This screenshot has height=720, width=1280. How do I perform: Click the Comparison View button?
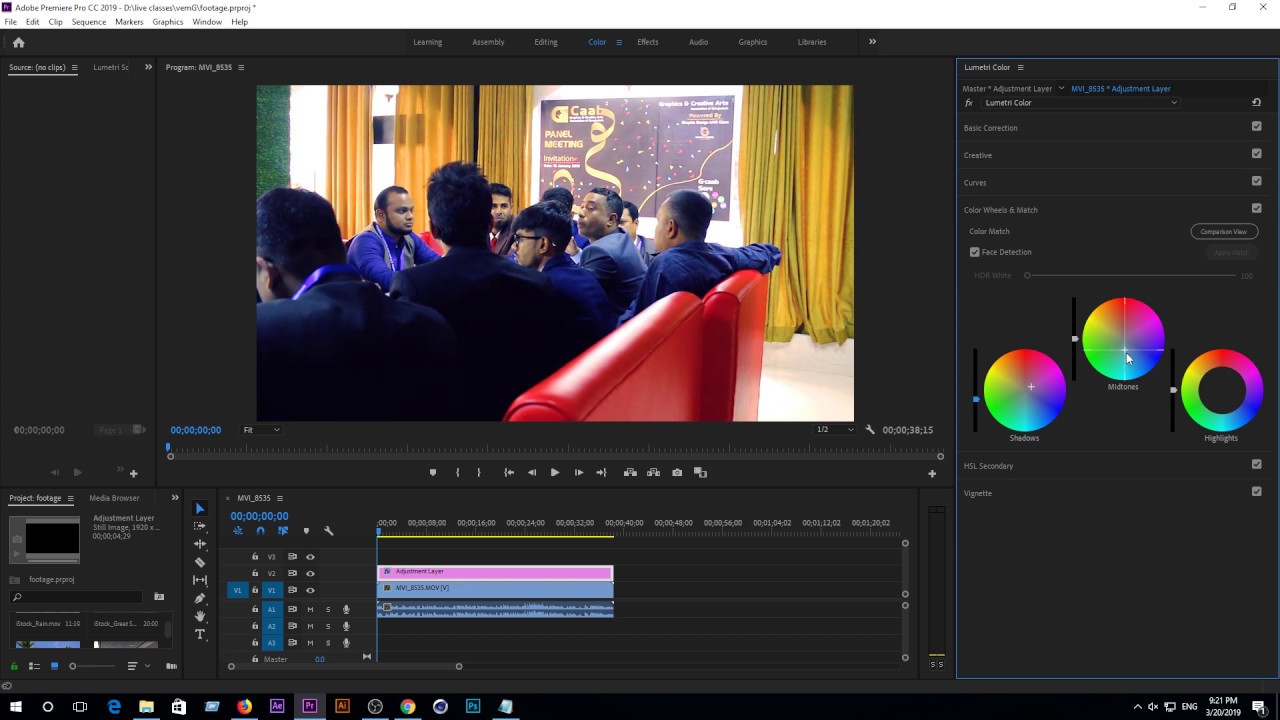pyautogui.click(x=1224, y=231)
